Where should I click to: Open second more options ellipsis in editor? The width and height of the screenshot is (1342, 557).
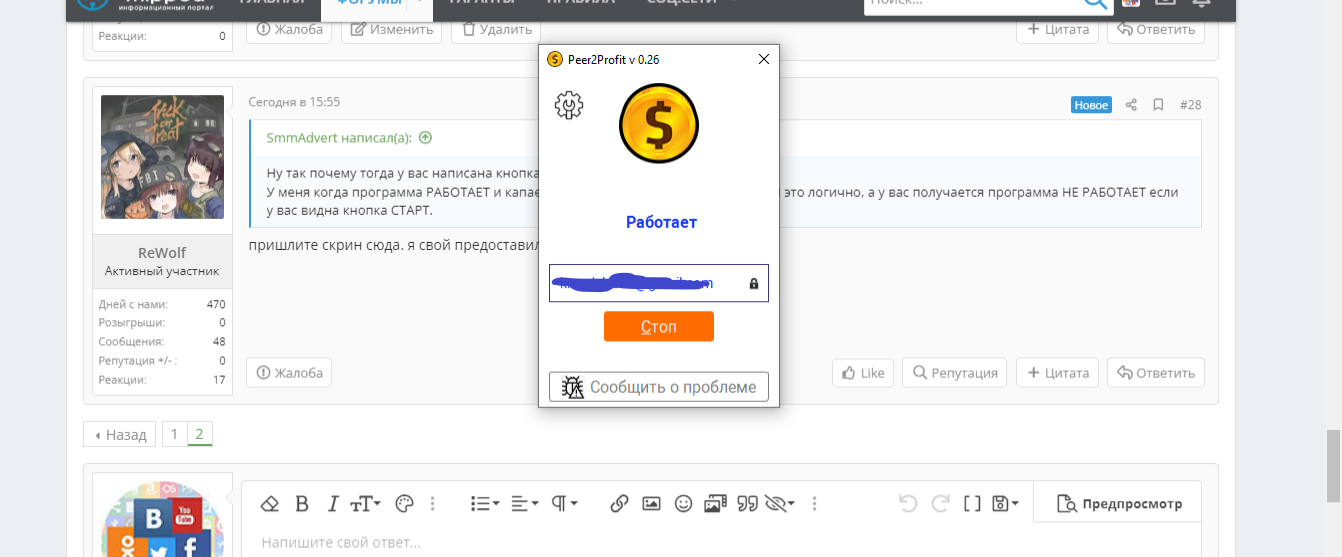click(x=815, y=503)
